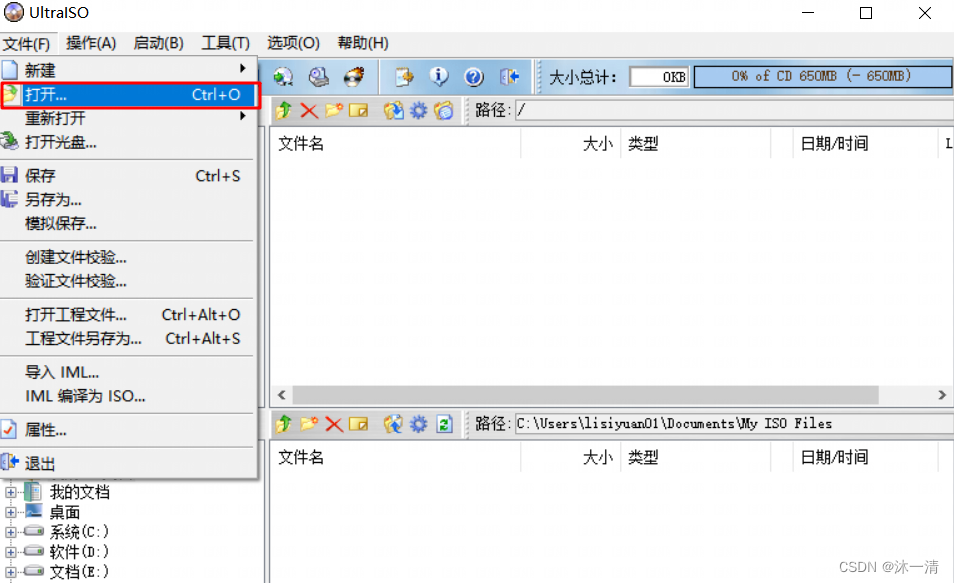This screenshot has height=583, width=954.
Task: Expand the 软件(D:) drive node
Action: pyautogui.click(x=10, y=553)
